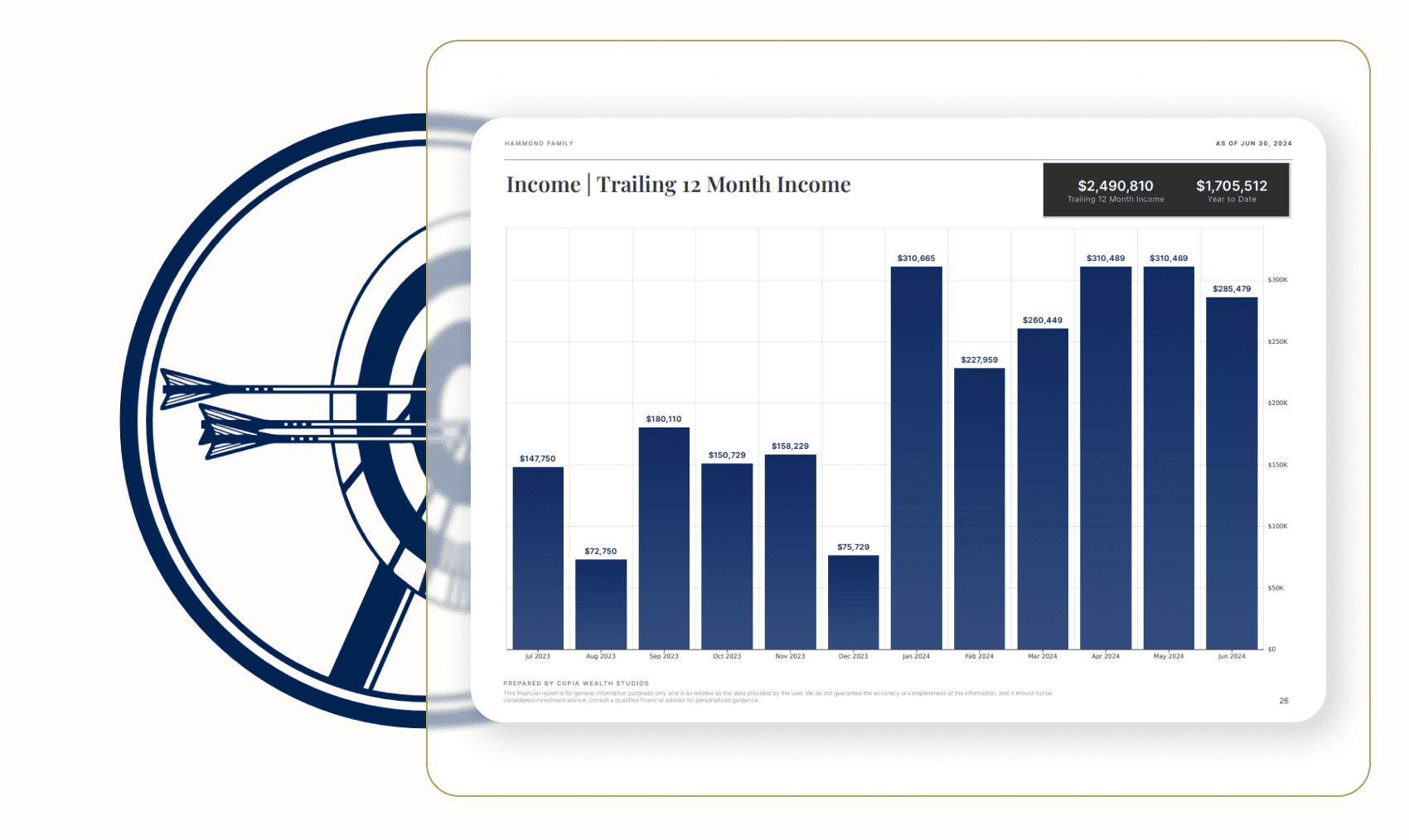
Task: Click the $150K y-axis tick label
Action: tap(1278, 465)
